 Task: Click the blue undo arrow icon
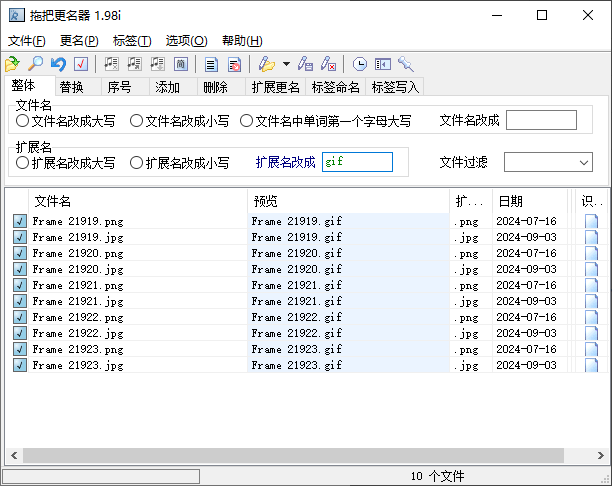click(x=58, y=64)
